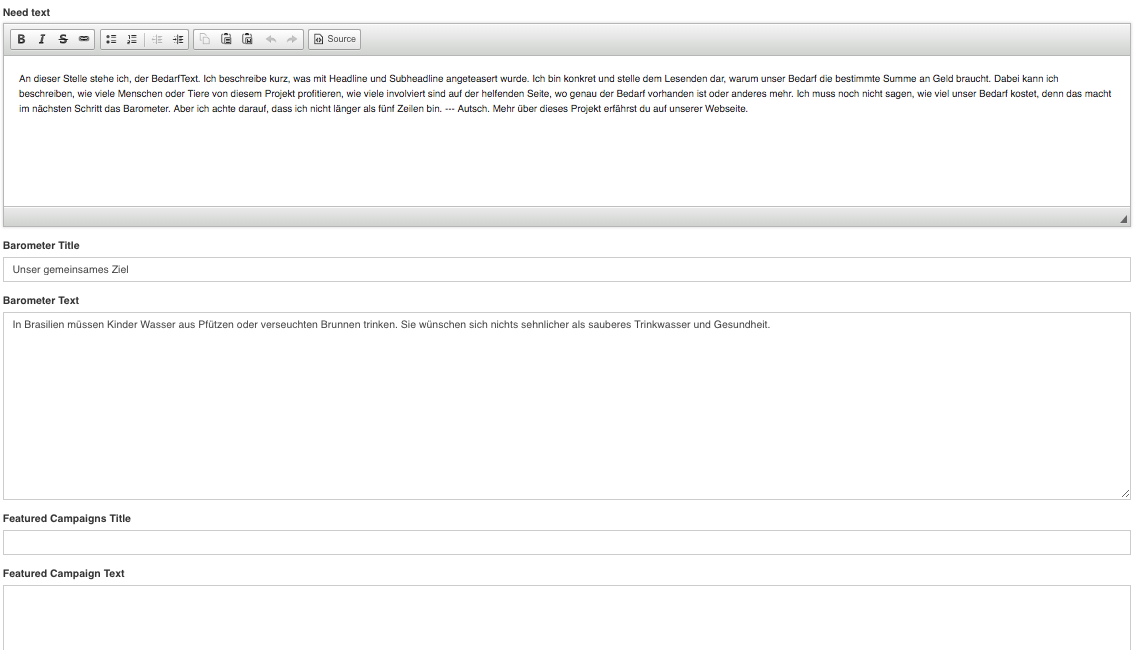Screen dimensions: 1135x650
Task: Click the 'Barometer Text' label
Action: (x=41, y=300)
